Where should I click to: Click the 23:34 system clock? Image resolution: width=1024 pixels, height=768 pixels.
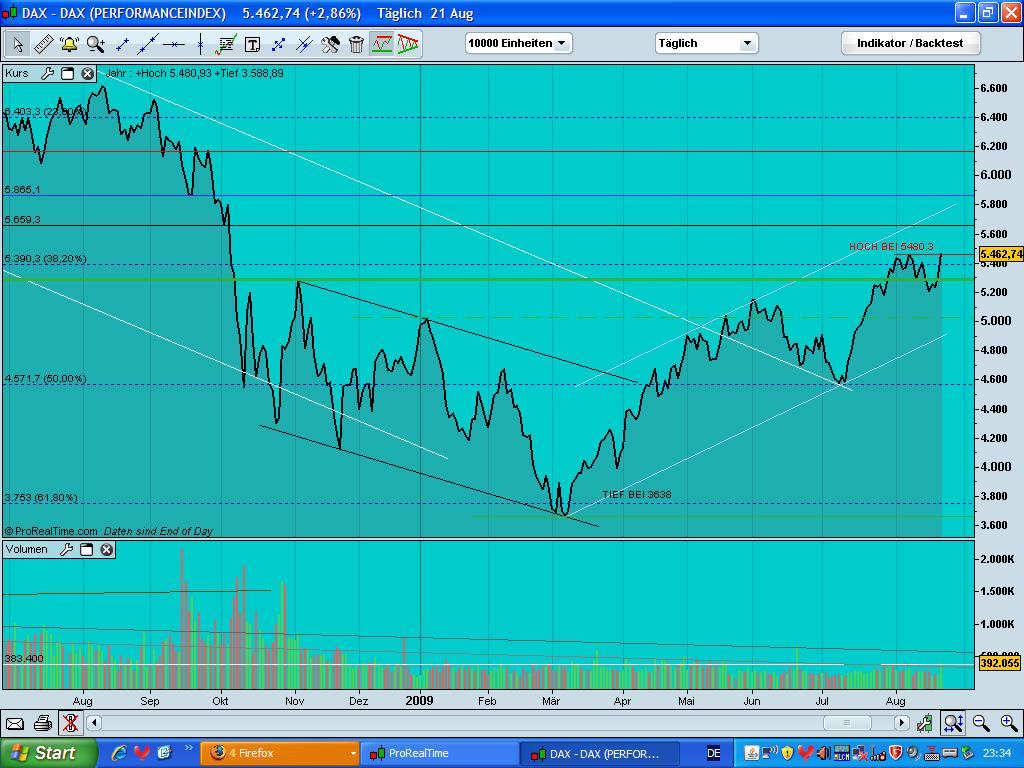(x=997, y=753)
